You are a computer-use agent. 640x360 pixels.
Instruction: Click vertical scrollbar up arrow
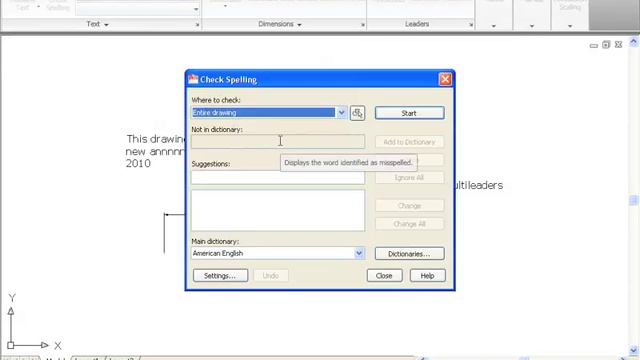pos(633,41)
